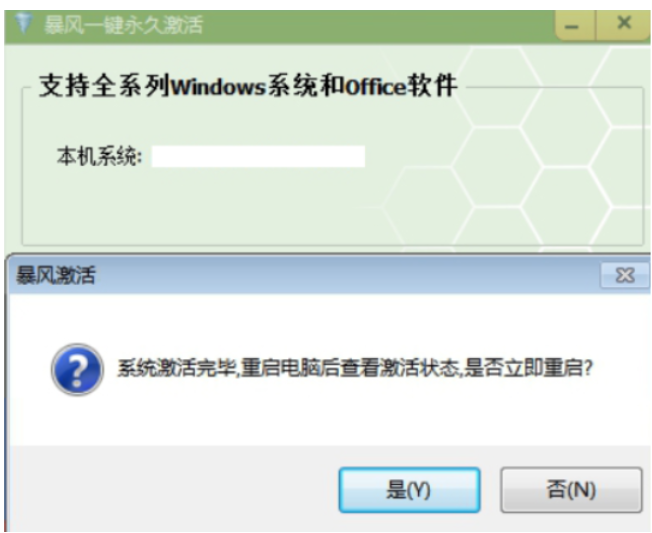This screenshot has width=652, height=533.
Task: Click the gray dialog button footer area
Action: 175,489
